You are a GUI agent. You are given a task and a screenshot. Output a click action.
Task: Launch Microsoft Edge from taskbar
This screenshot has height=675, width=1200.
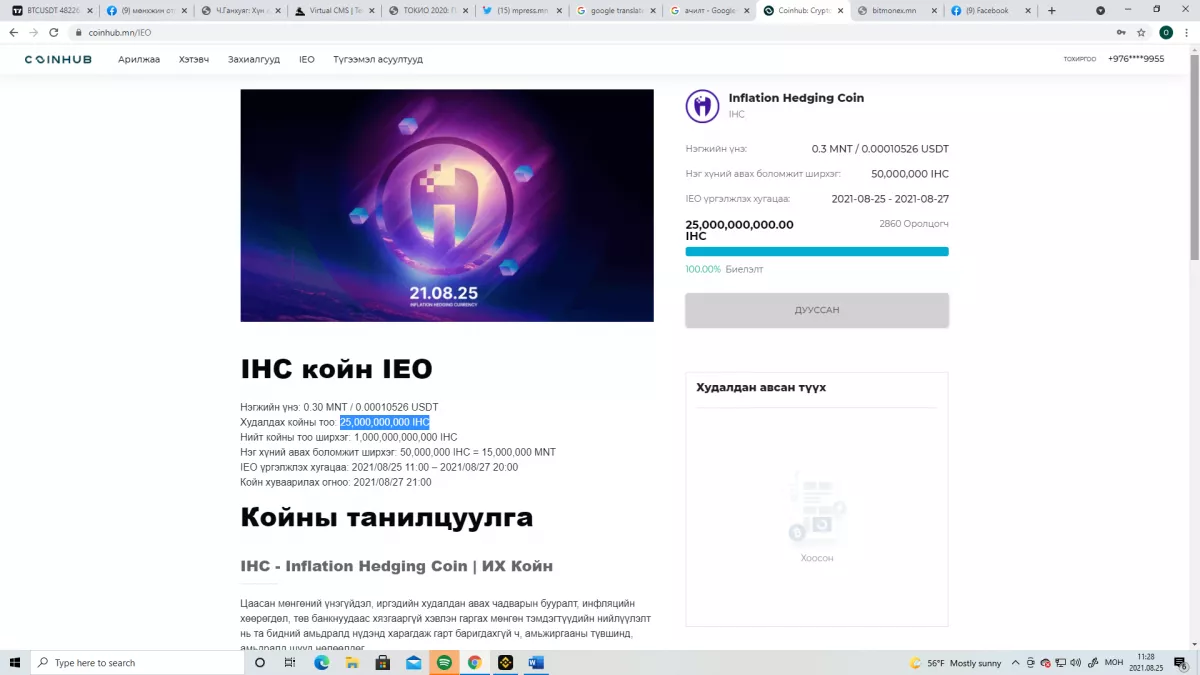[322, 662]
